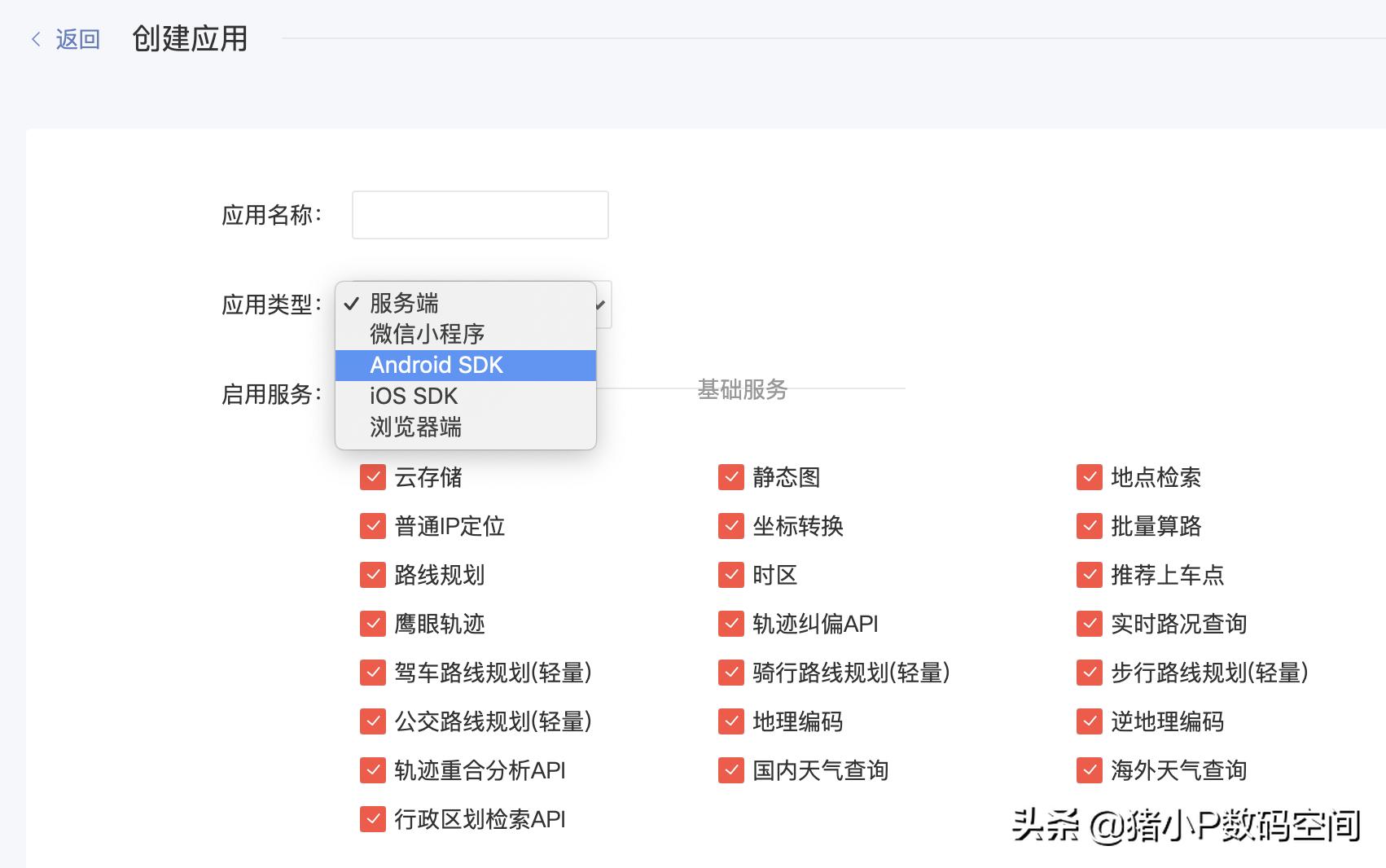Click the 基础服务 section label
This screenshot has height=868, width=1386.
click(743, 389)
